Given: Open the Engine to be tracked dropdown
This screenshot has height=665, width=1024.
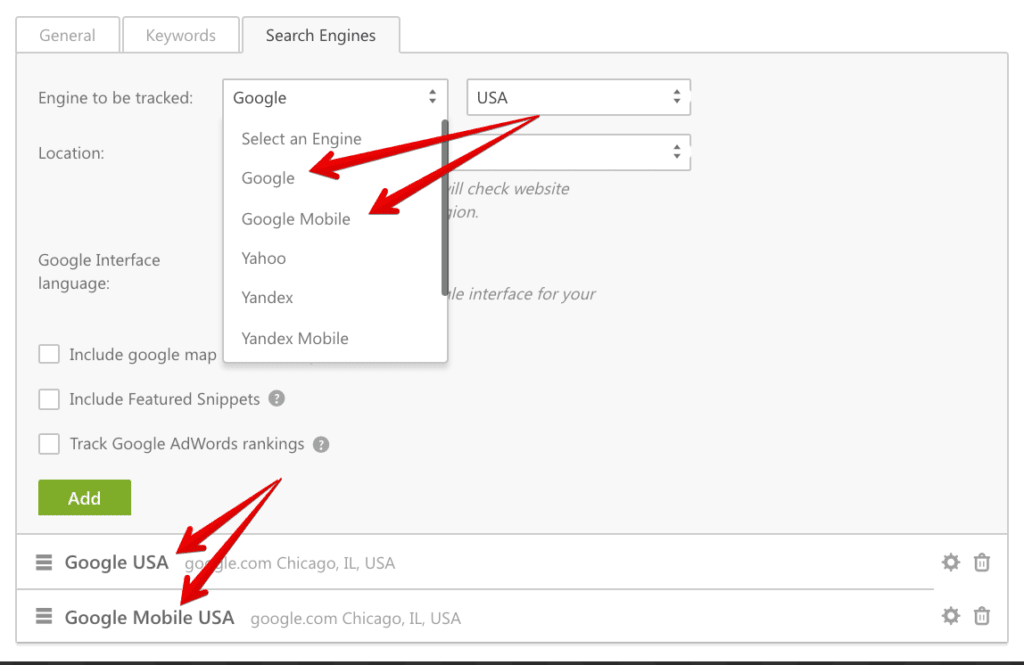Looking at the screenshot, I should click(335, 97).
